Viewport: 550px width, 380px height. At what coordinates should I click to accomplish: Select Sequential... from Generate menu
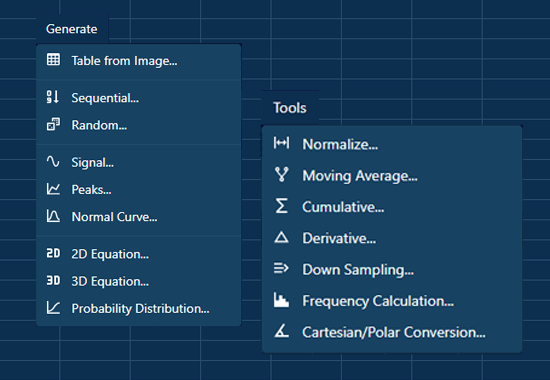[139, 98]
